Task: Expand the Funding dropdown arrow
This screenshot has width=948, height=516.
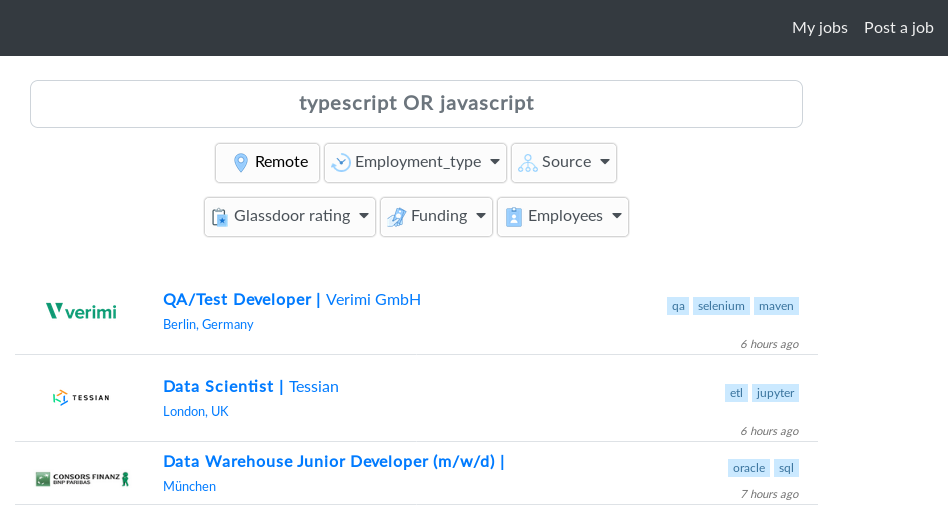Action: click(x=481, y=217)
